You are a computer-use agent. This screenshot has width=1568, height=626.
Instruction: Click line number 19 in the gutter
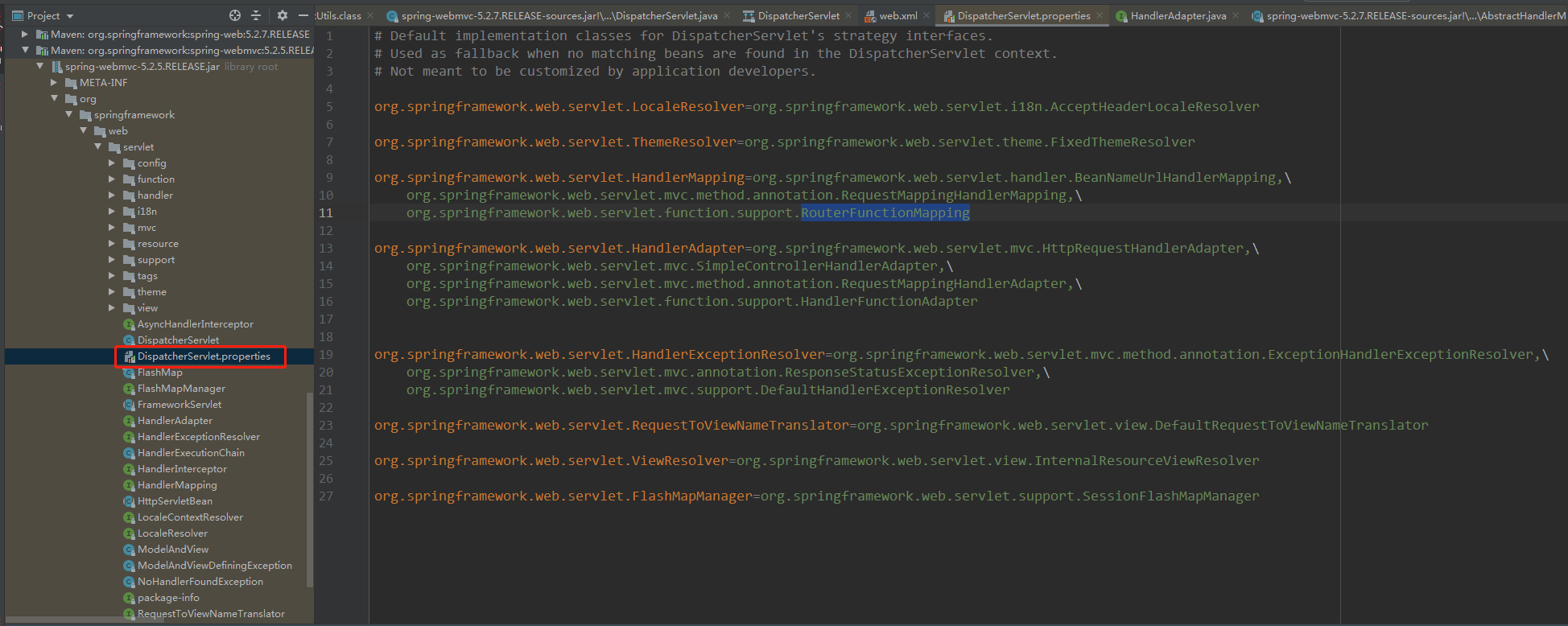(326, 354)
